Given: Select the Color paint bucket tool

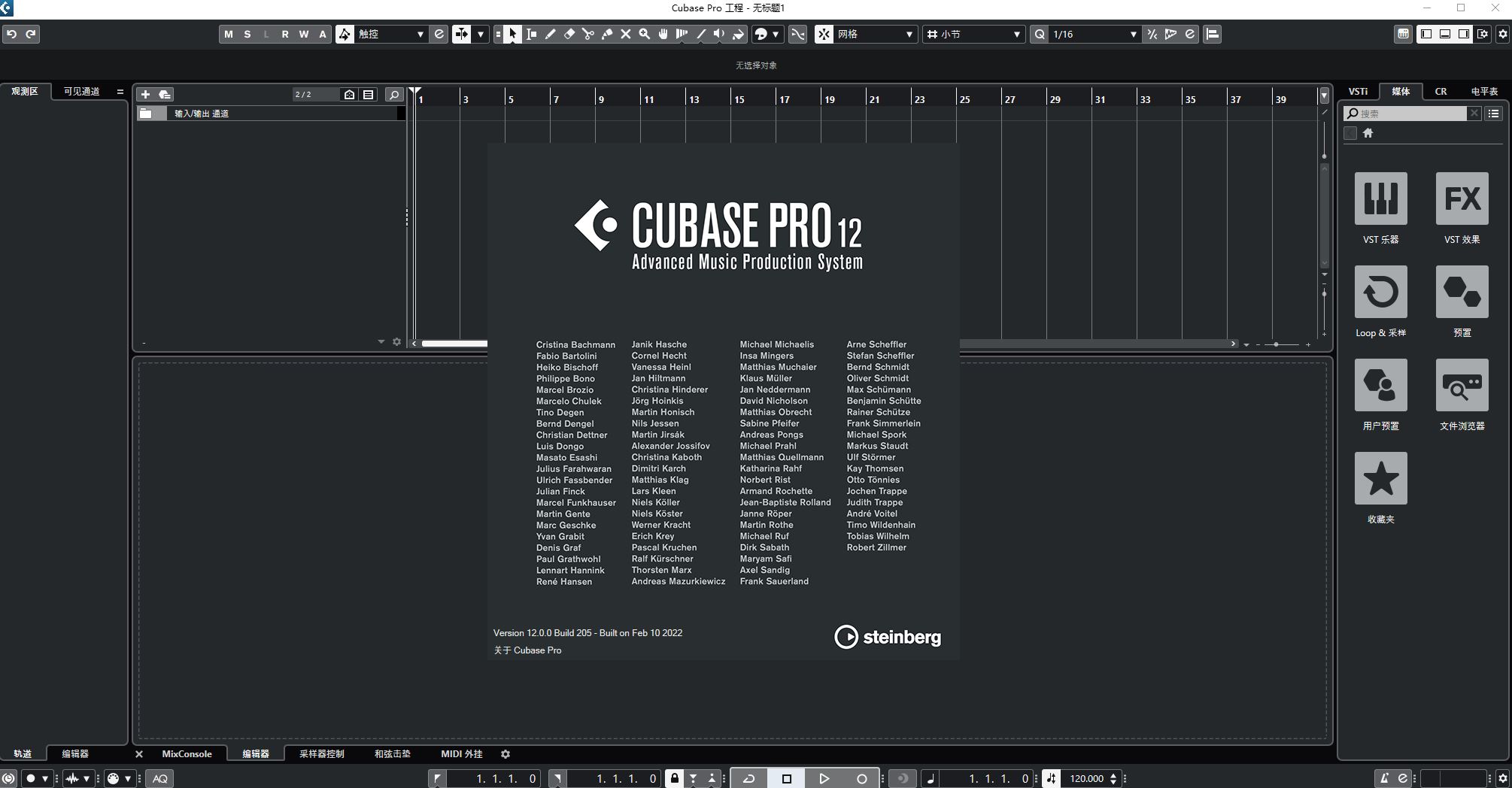Looking at the screenshot, I should tap(738, 34).
